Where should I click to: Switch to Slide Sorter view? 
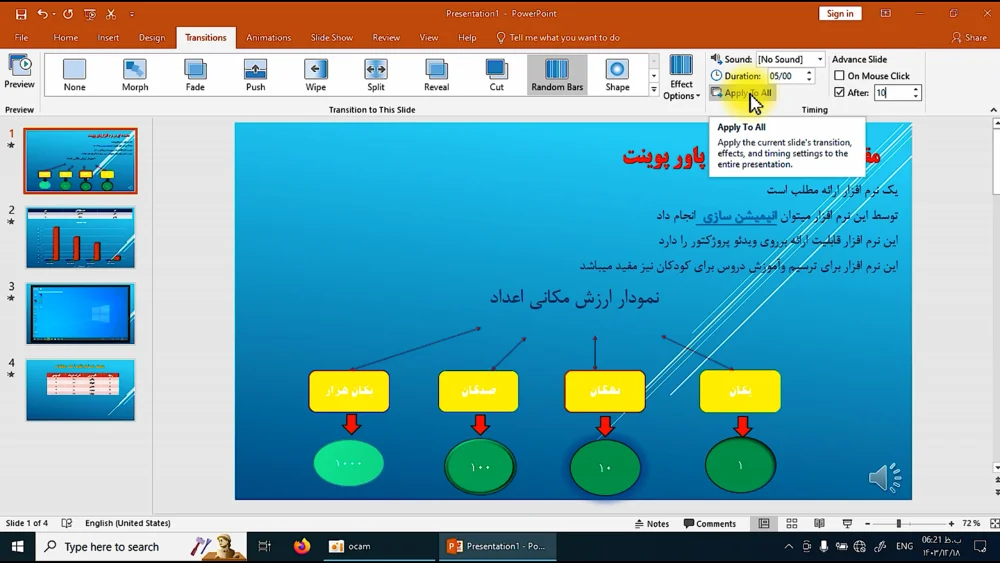[791, 523]
